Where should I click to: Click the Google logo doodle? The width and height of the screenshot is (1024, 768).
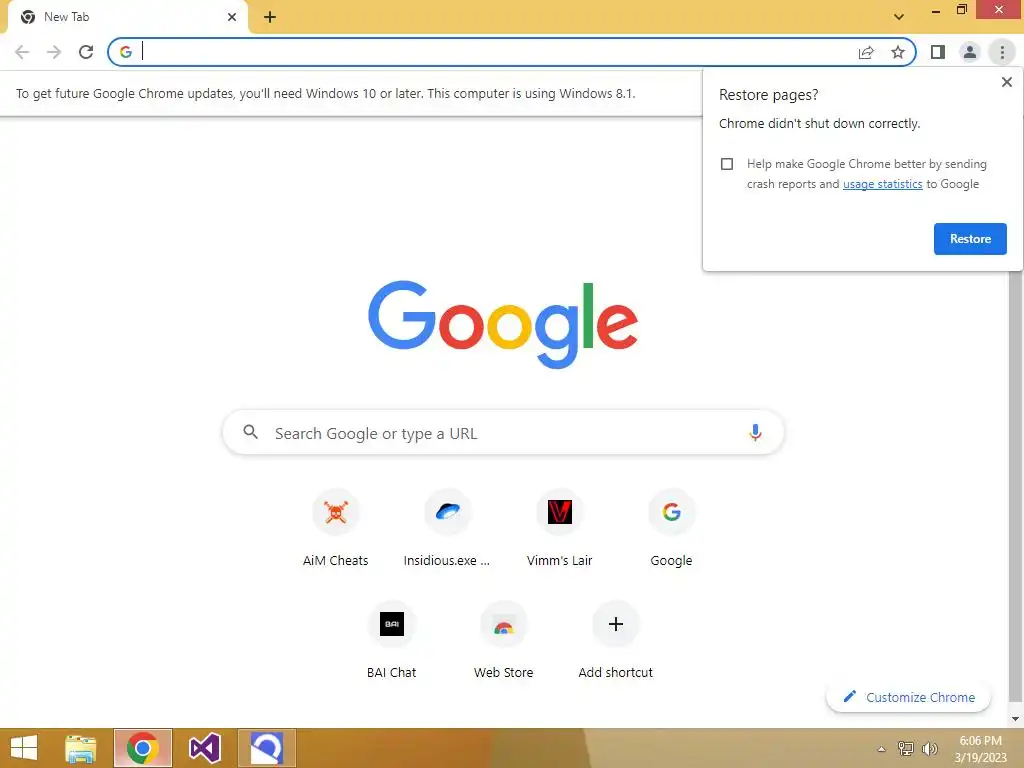point(503,324)
